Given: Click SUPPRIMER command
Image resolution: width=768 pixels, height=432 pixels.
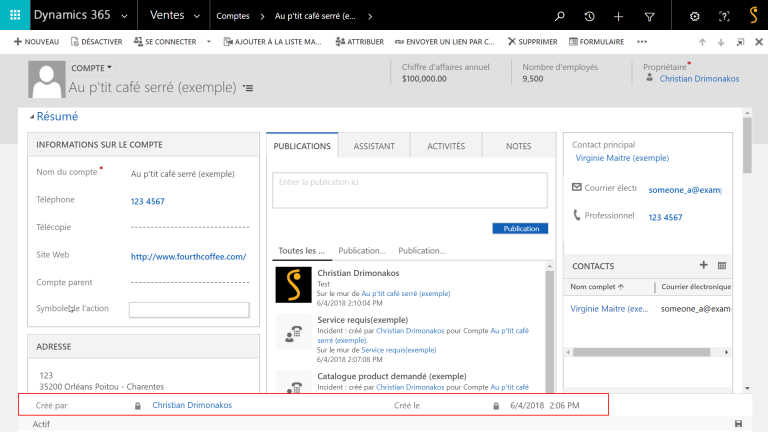Looking at the screenshot, I should (x=532, y=42).
